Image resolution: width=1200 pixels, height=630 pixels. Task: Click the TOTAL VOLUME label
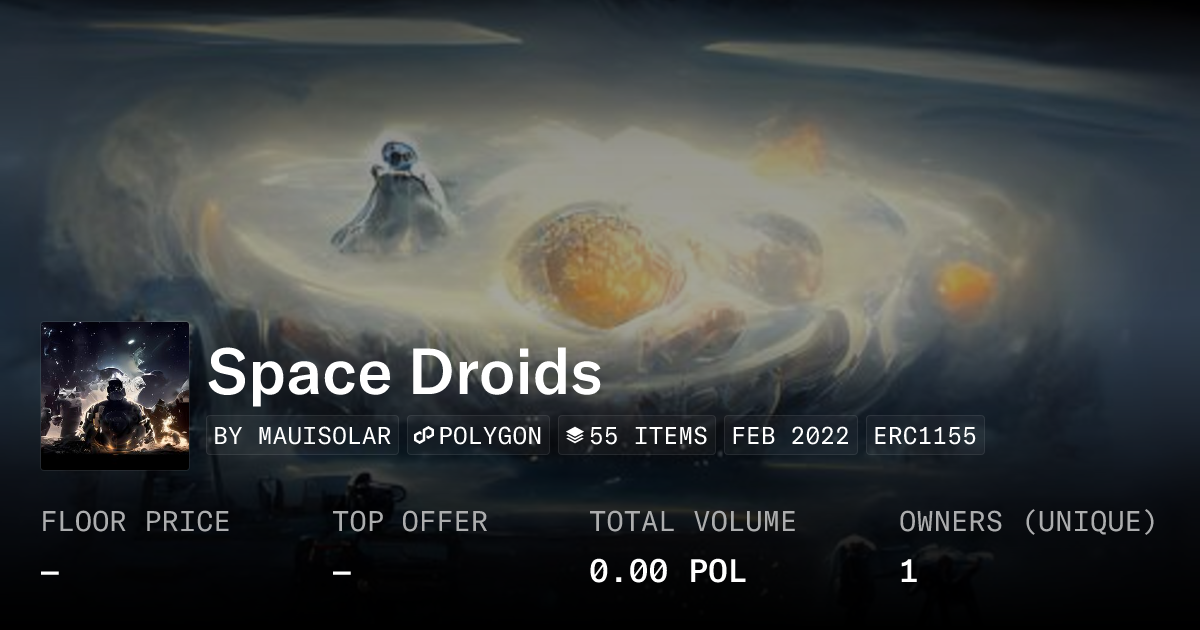[x=692, y=522]
